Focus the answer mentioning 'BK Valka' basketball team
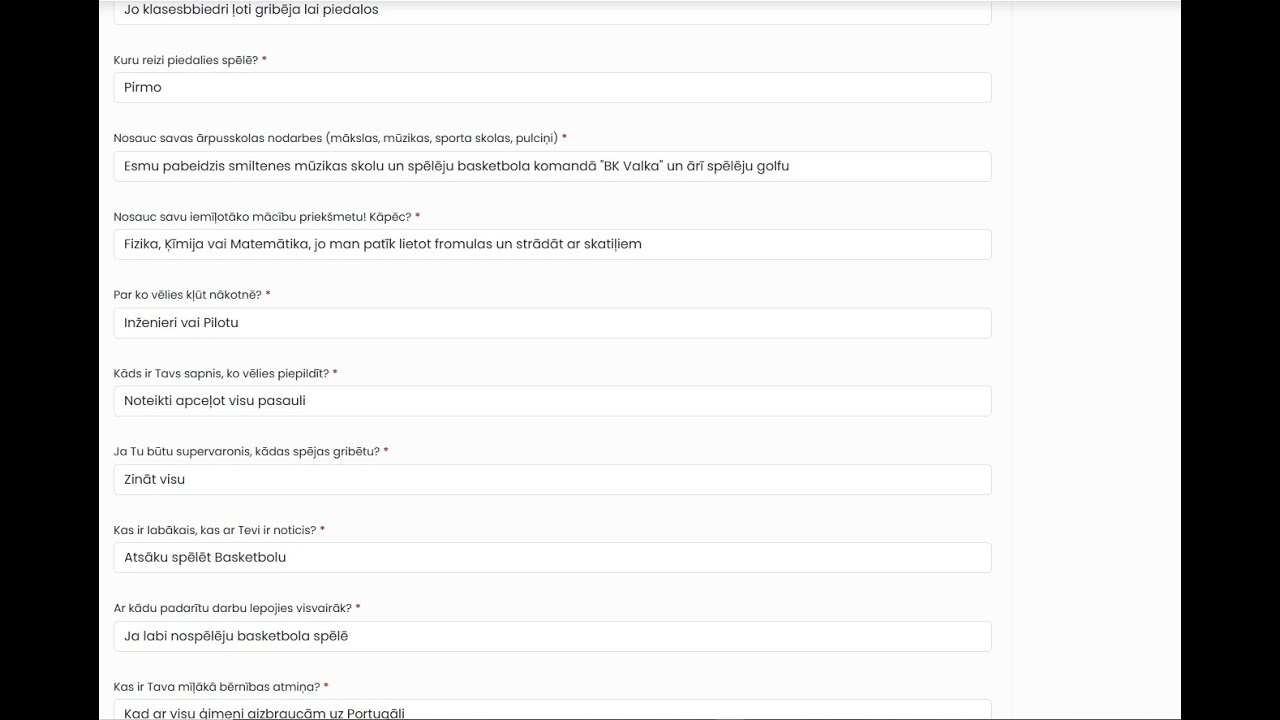 [552, 166]
